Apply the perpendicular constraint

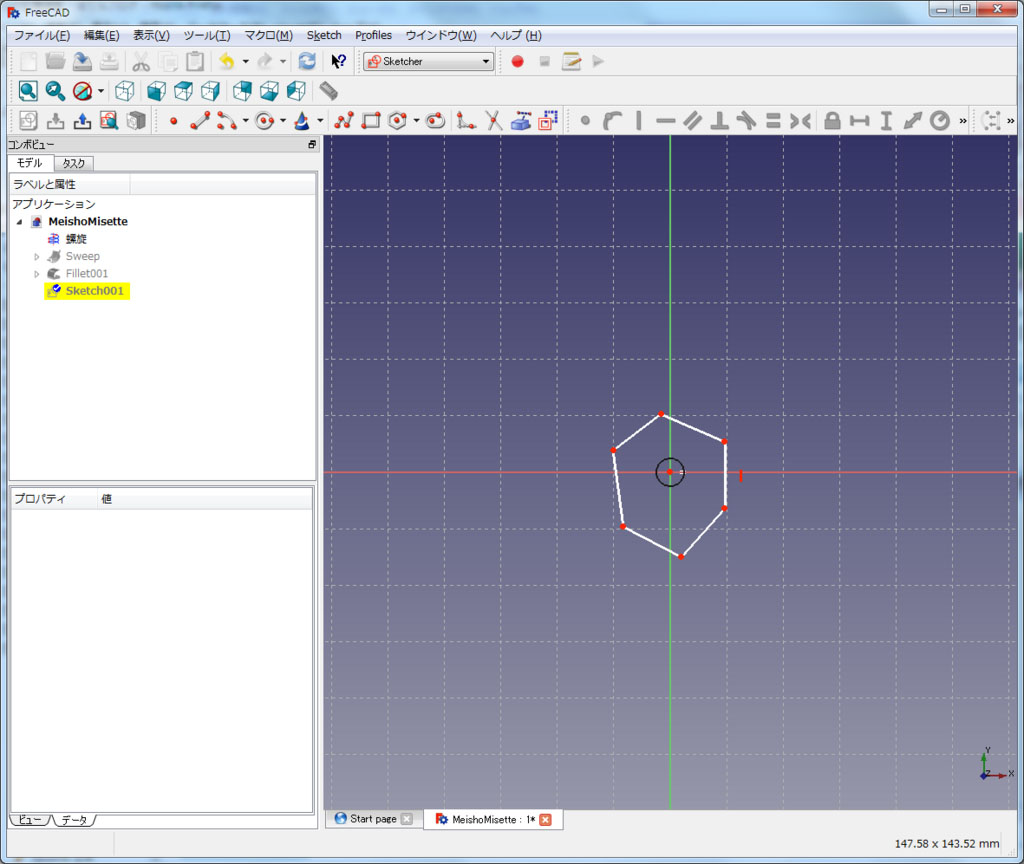(719, 121)
